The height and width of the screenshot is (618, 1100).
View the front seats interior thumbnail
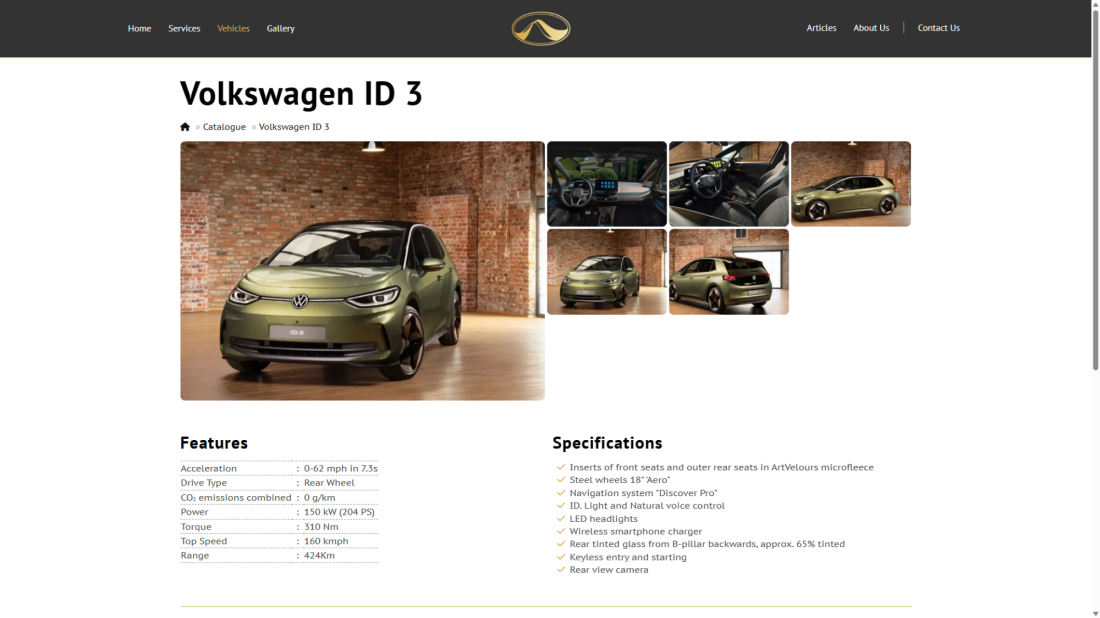tap(728, 184)
